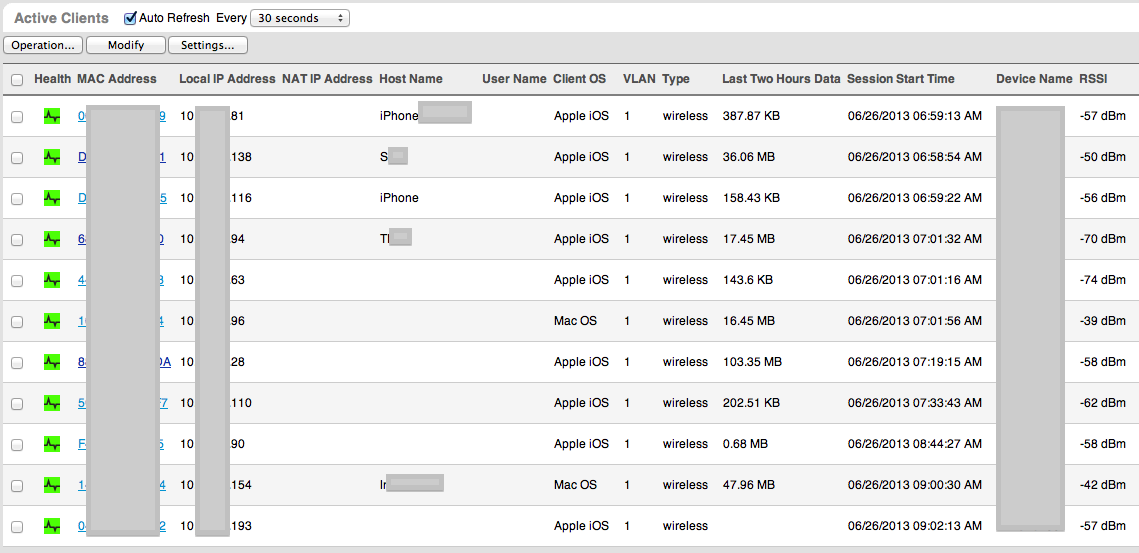Click health icon for IP ending 138
Image resolution: width=1139 pixels, height=553 pixels.
click(x=52, y=157)
